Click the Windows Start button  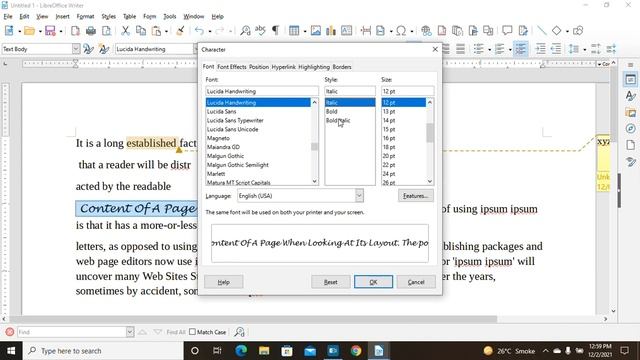(x=11, y=351)
